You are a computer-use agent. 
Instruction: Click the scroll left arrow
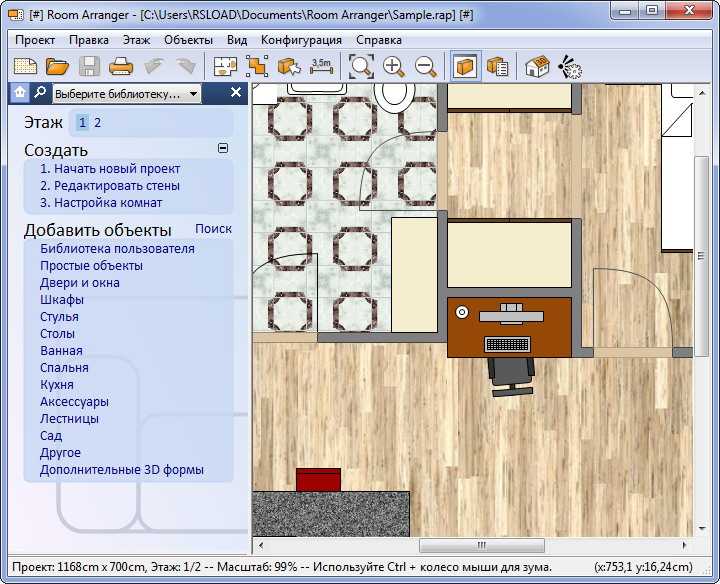point(261,545)
